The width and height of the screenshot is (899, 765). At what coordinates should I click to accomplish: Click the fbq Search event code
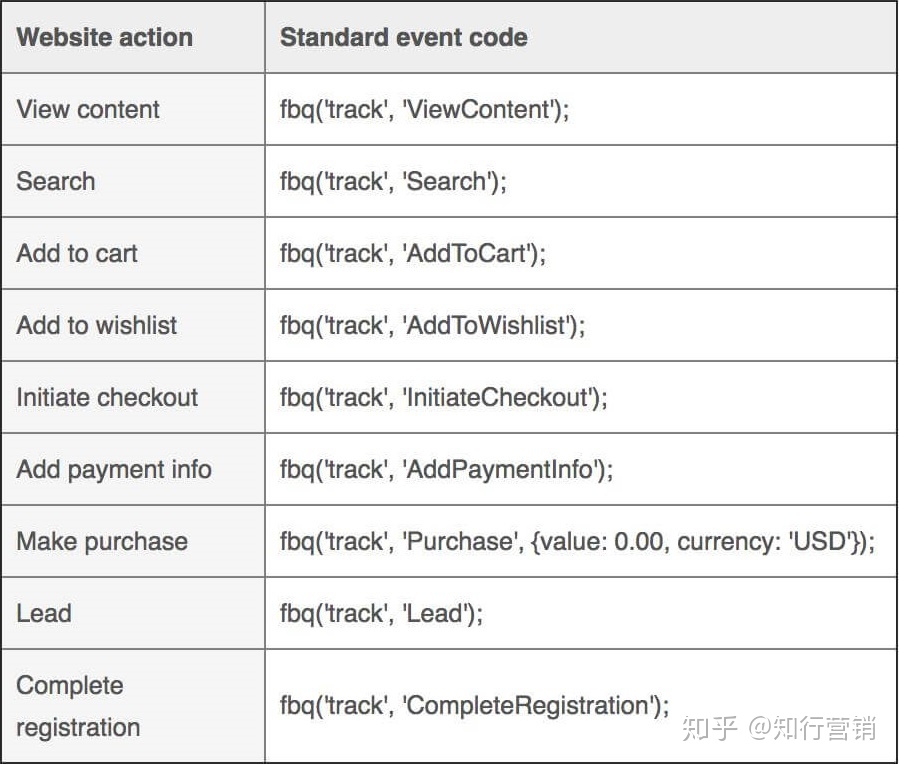pyautogui.click(x=393, y=182)
